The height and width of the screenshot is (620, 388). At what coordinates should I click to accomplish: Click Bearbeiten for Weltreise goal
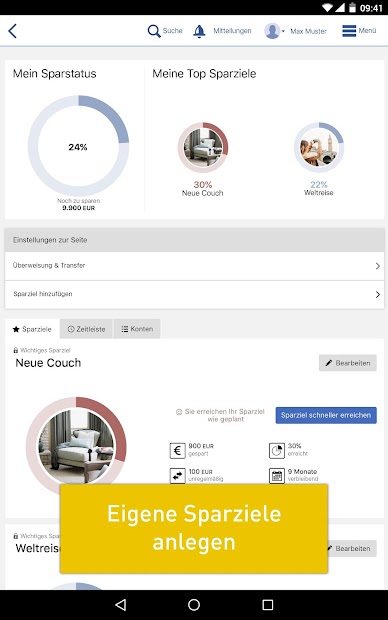[x=352, y=548]
